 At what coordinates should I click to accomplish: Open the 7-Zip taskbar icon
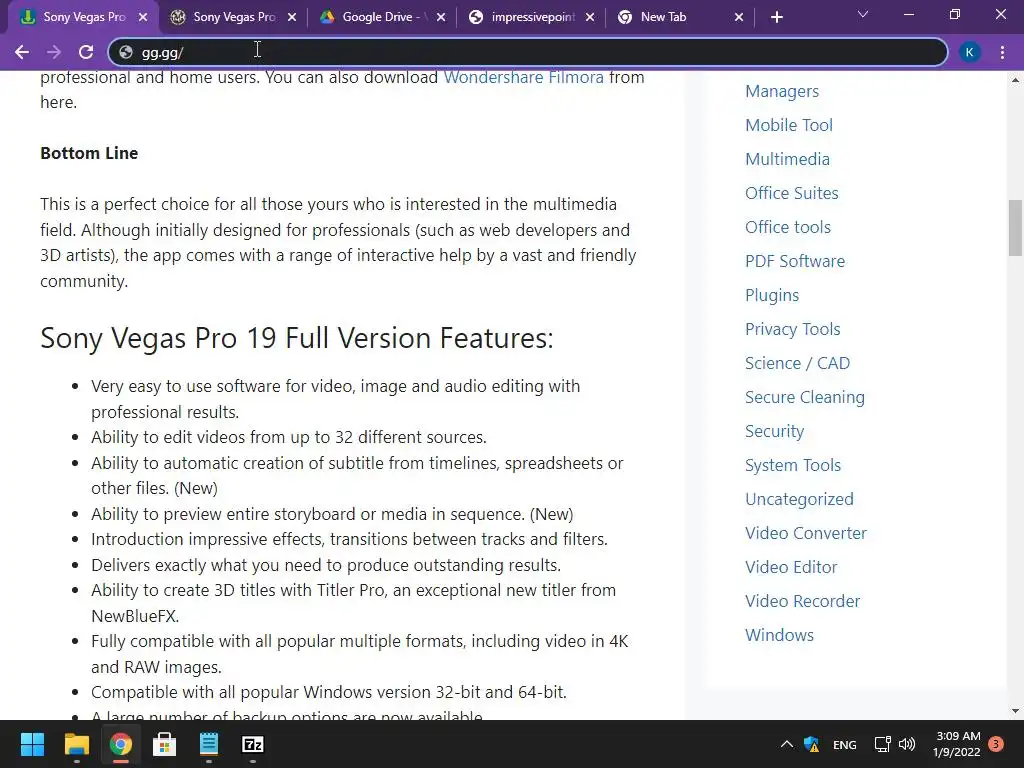(253, 744)
